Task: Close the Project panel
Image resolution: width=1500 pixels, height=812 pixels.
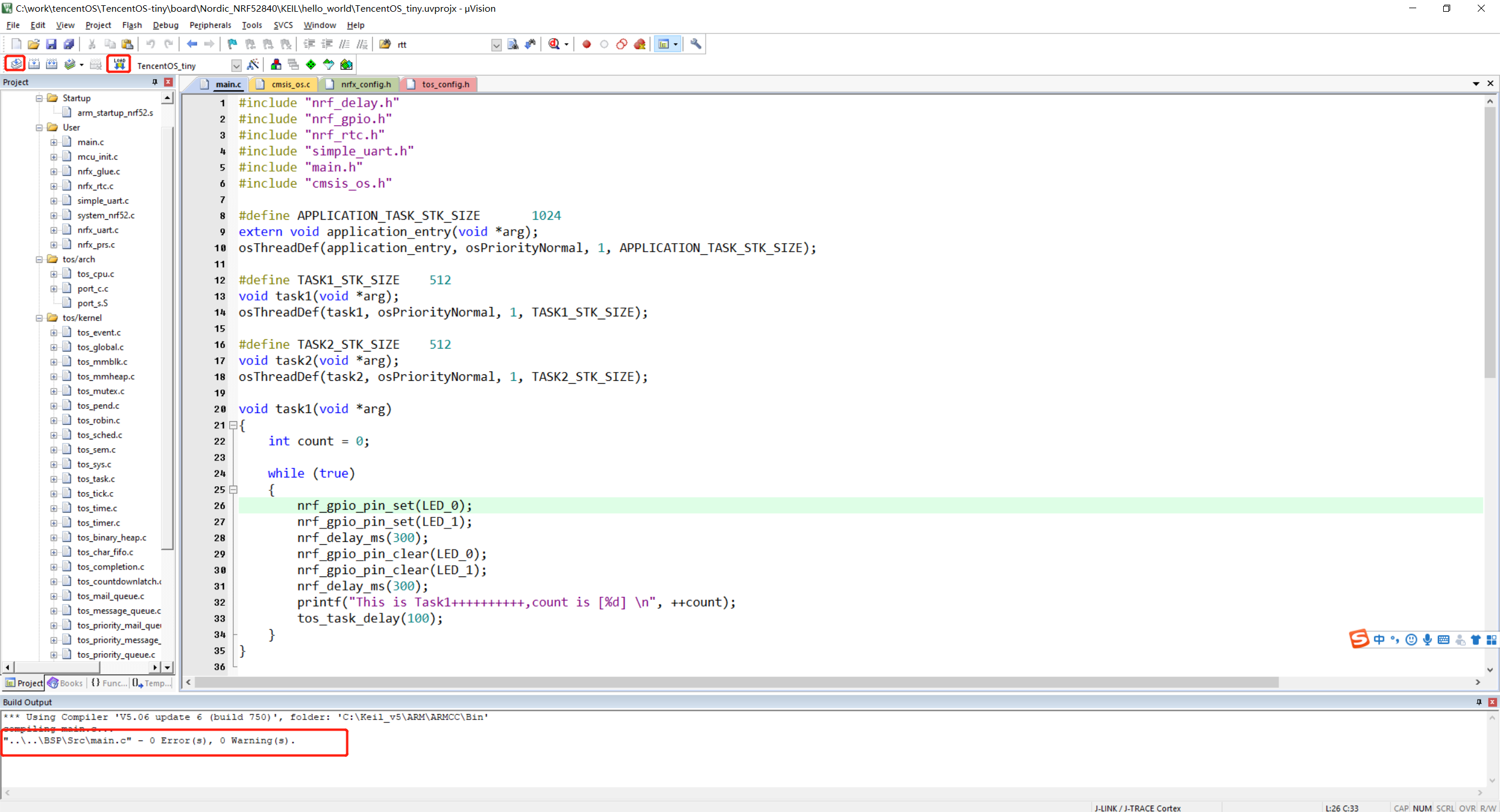Action: click(168, 82)
